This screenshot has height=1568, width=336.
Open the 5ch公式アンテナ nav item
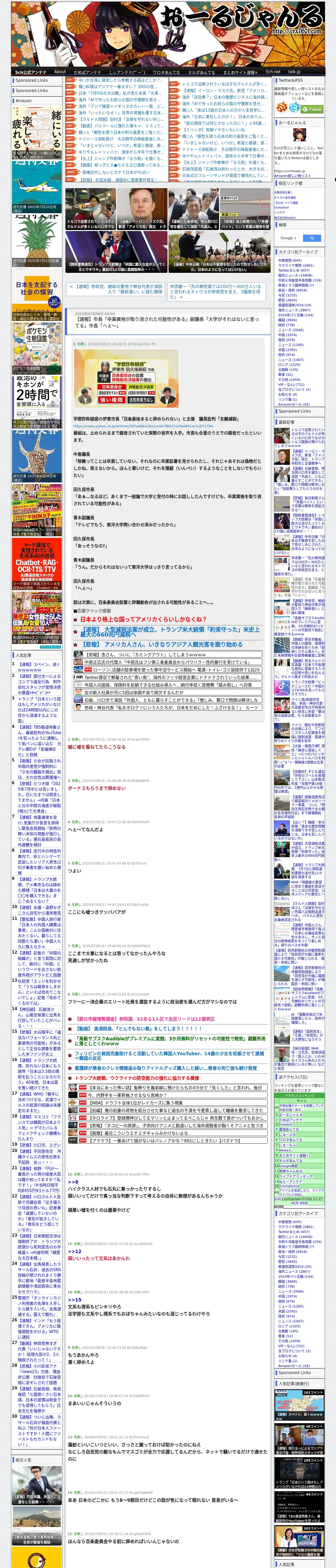pos(31,72)
